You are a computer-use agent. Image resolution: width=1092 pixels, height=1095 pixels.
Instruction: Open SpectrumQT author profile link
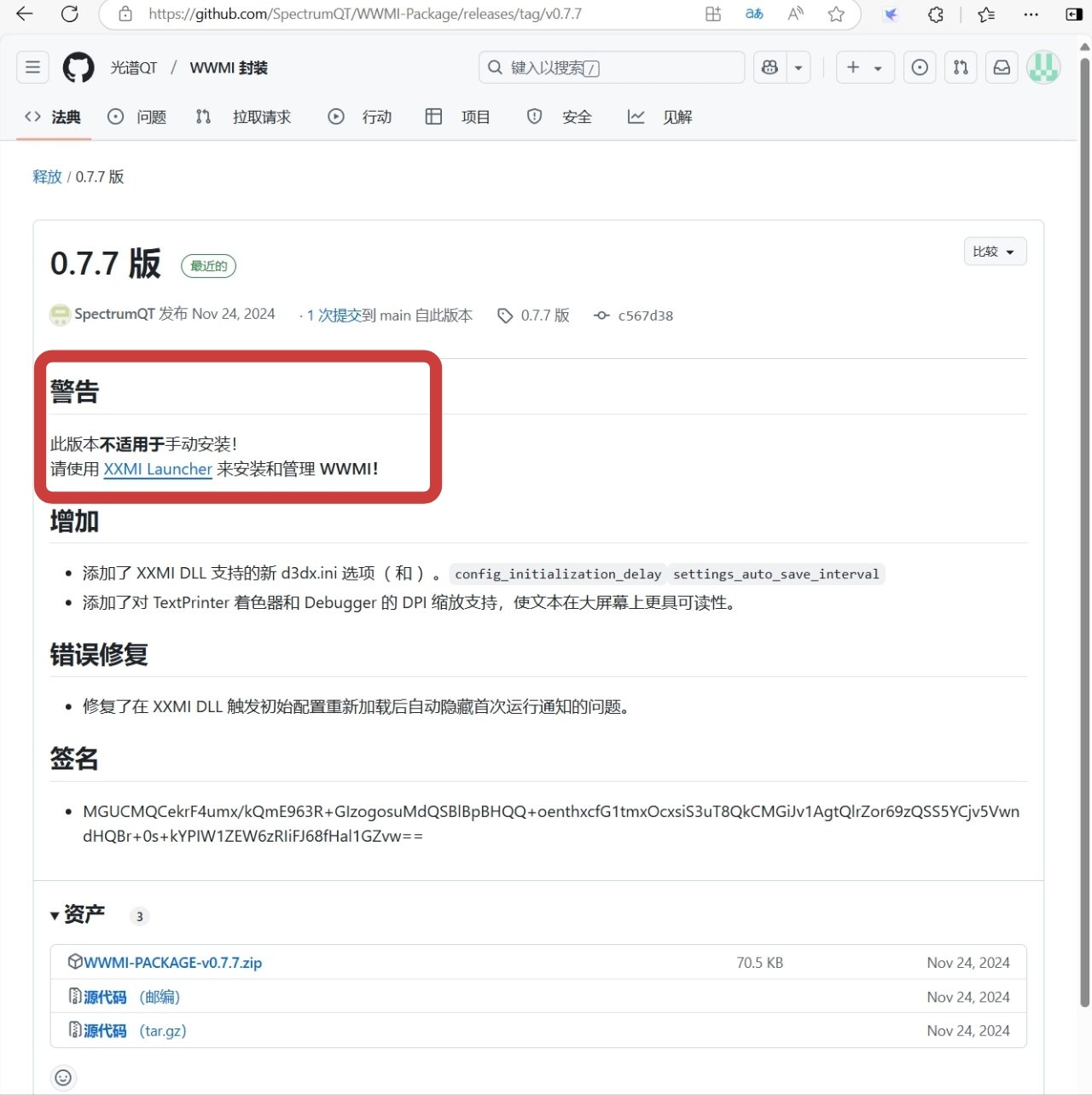point(114,314)
